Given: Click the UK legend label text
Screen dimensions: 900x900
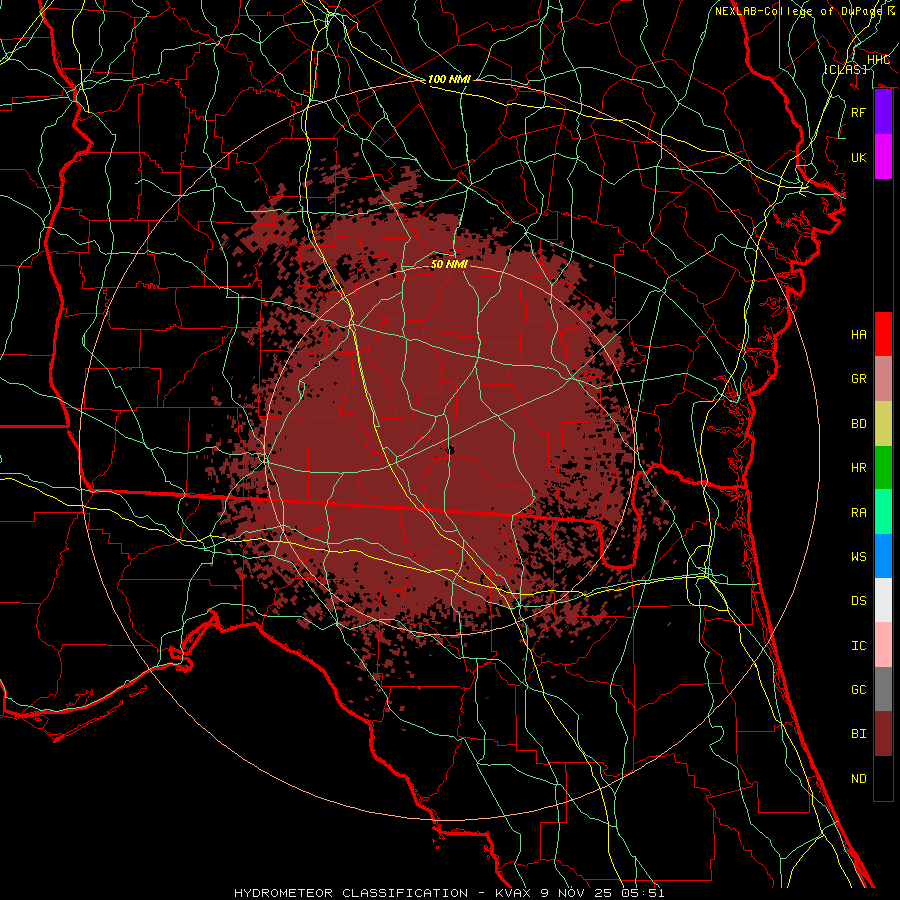Looking at the screenshot, I should pyautogui.click(x=859, y=157).
